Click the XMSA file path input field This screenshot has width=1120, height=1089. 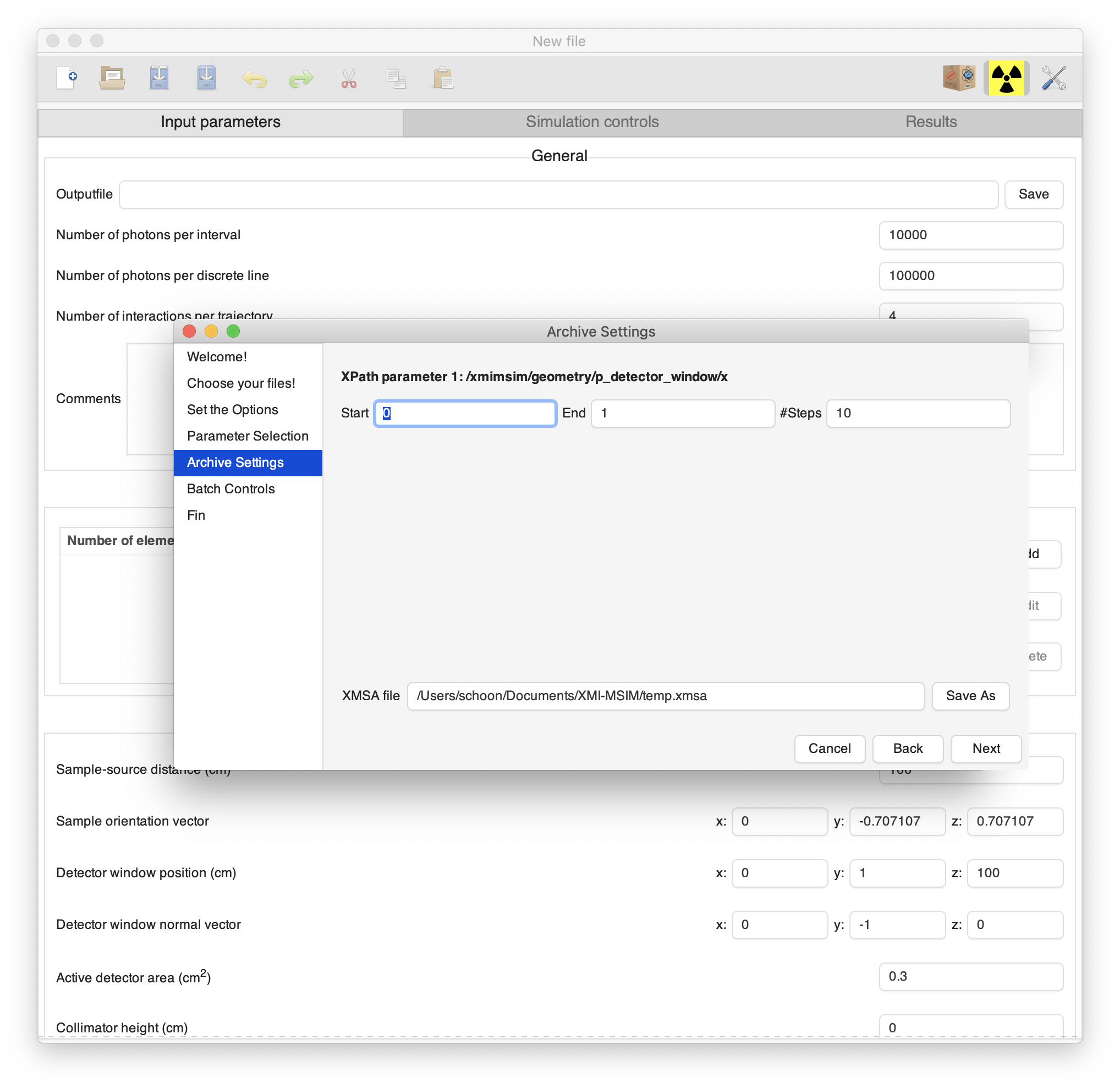tap(665, 695)
